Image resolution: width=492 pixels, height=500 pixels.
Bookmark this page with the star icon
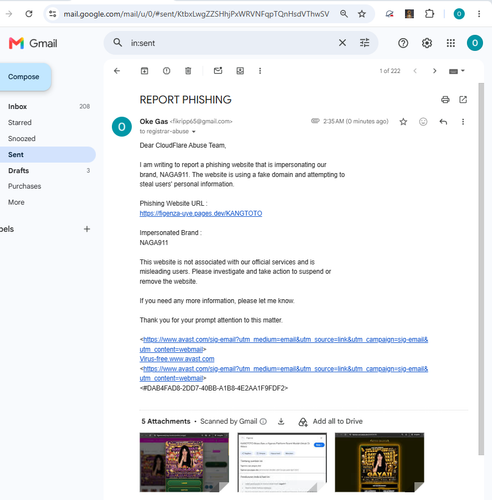(x=362, y=14)
